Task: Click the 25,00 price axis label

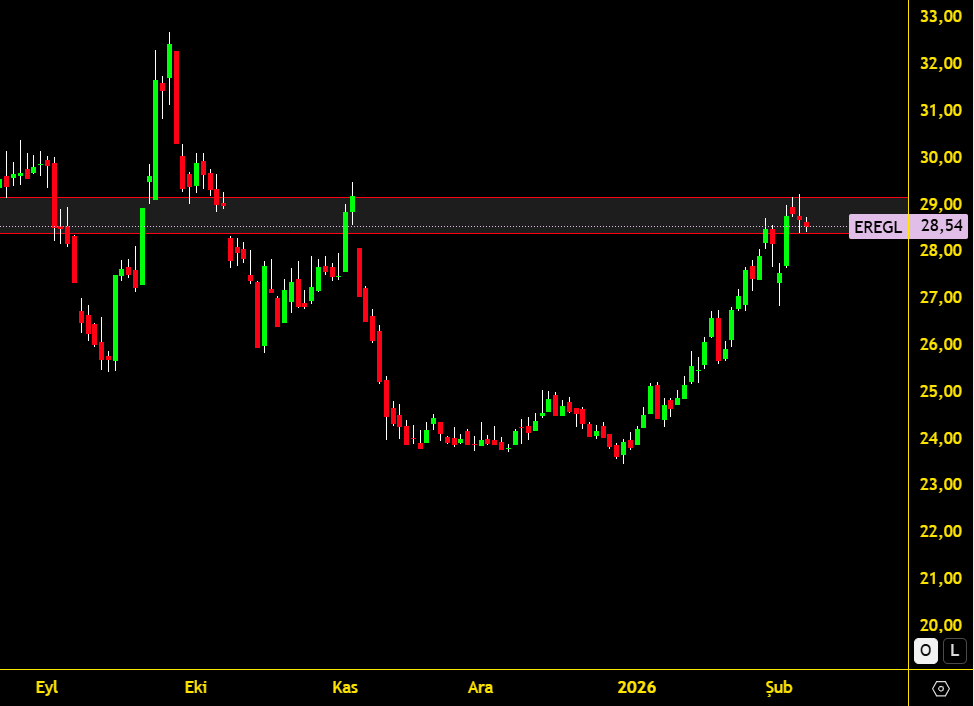Action: tap(940, 391)
